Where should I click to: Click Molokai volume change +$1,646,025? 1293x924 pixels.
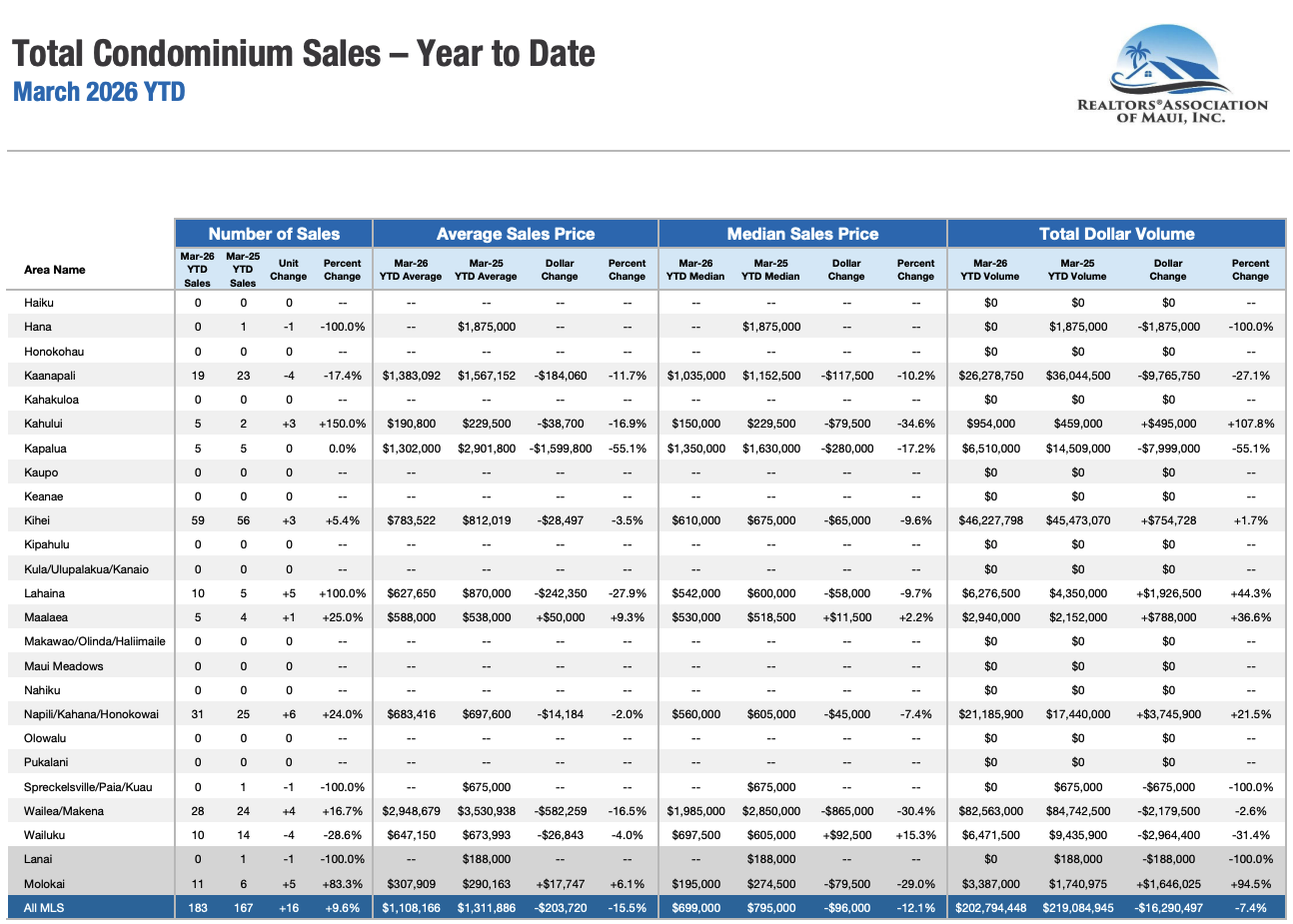(x=1168, y=884)
